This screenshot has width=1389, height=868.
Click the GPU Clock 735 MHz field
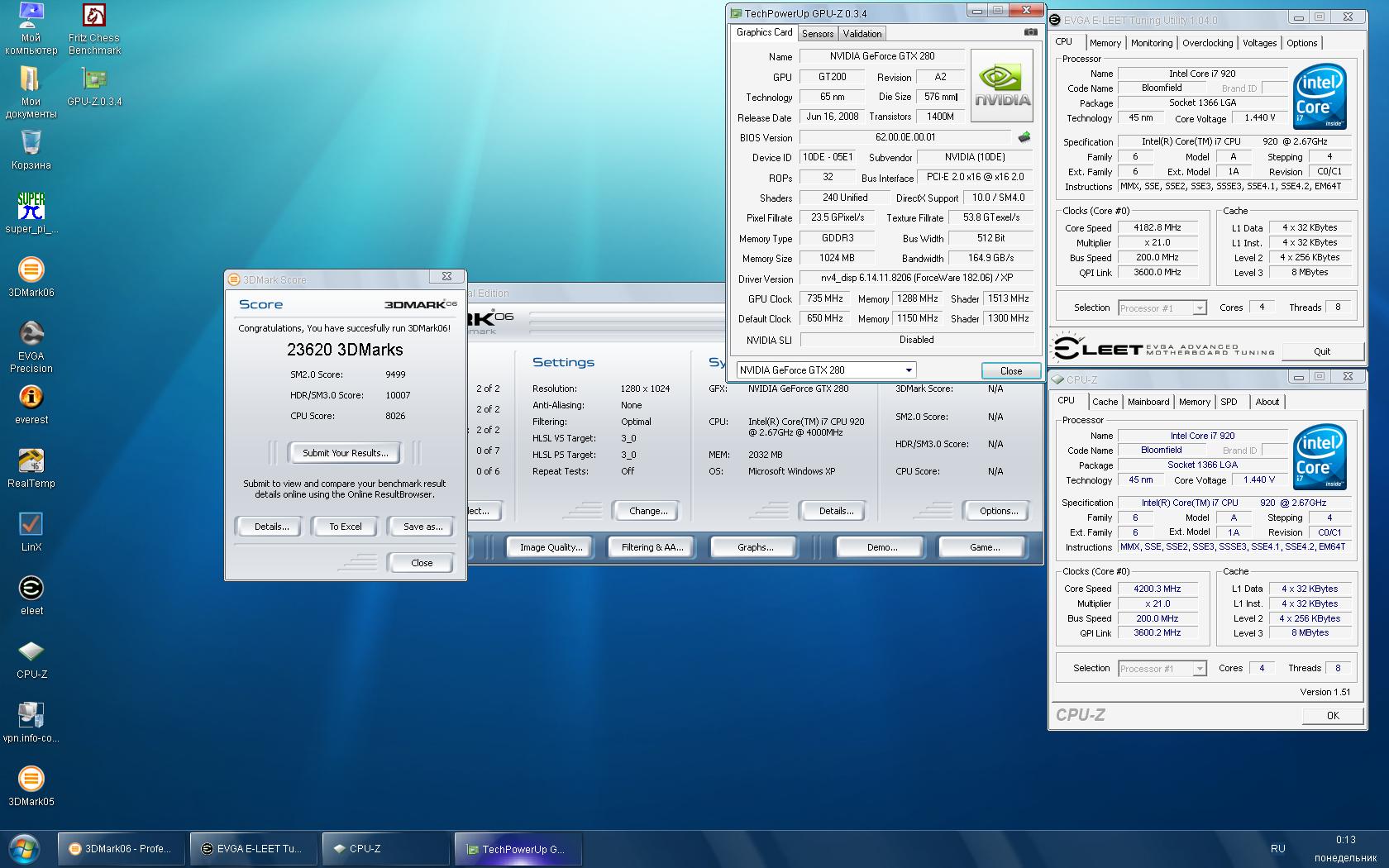(x=824, y=298)
